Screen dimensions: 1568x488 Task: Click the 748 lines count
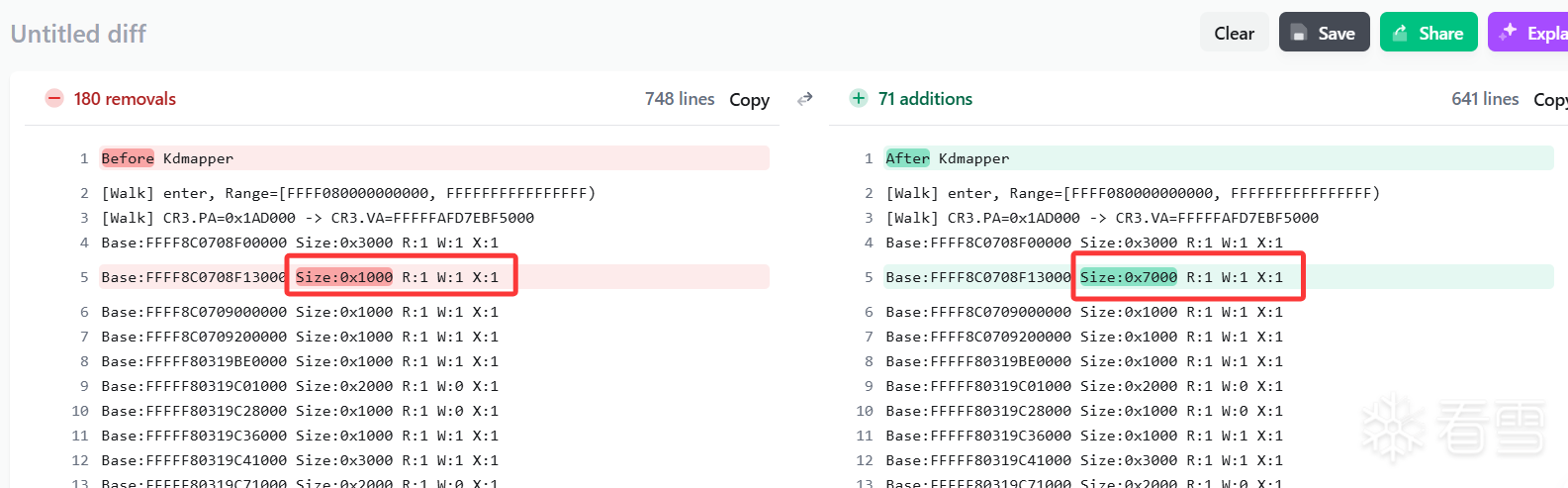[x=680, y=99]
